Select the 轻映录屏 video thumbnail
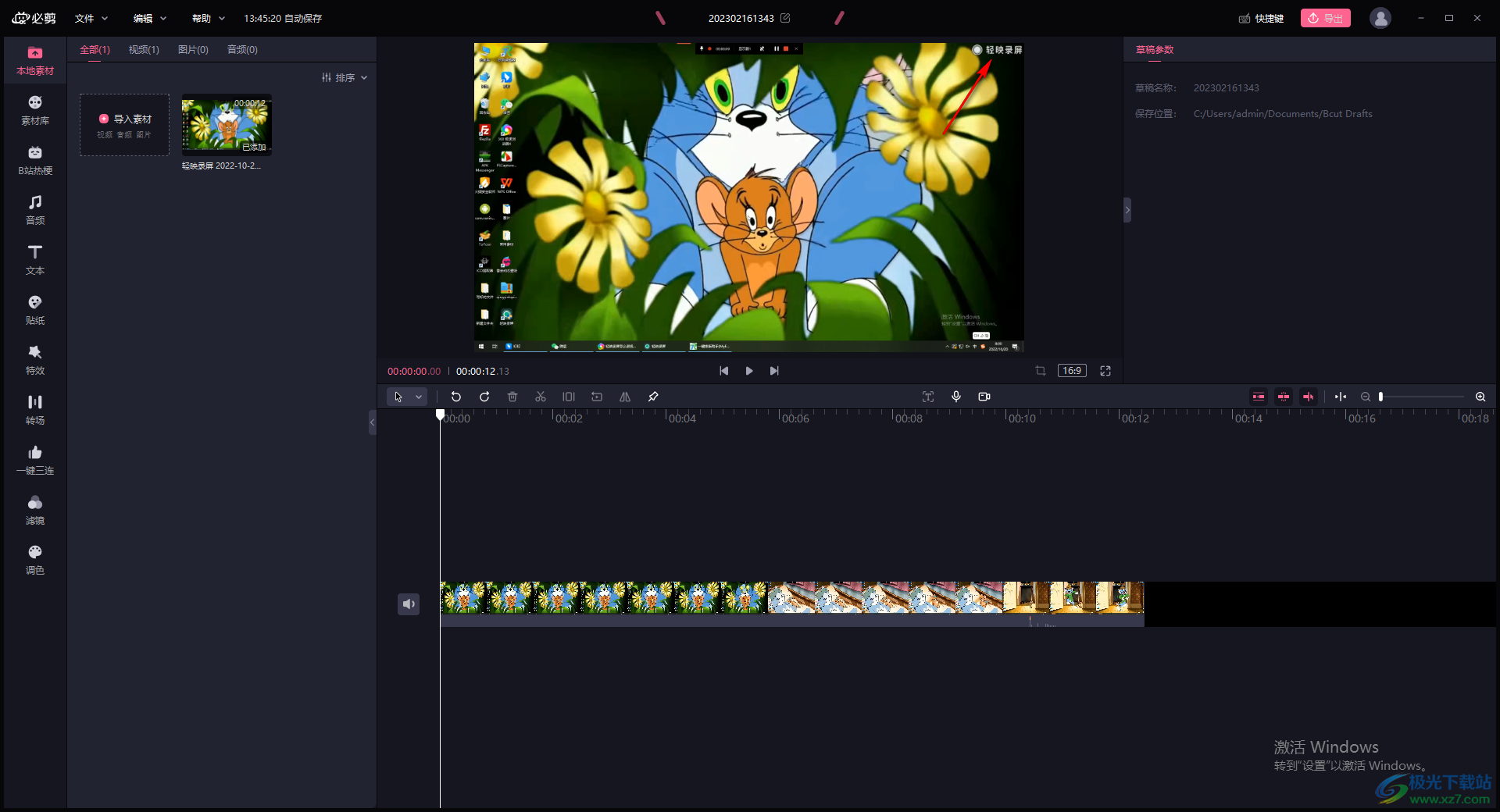The width and height of the screenshot is (1500, 812). 227,125
